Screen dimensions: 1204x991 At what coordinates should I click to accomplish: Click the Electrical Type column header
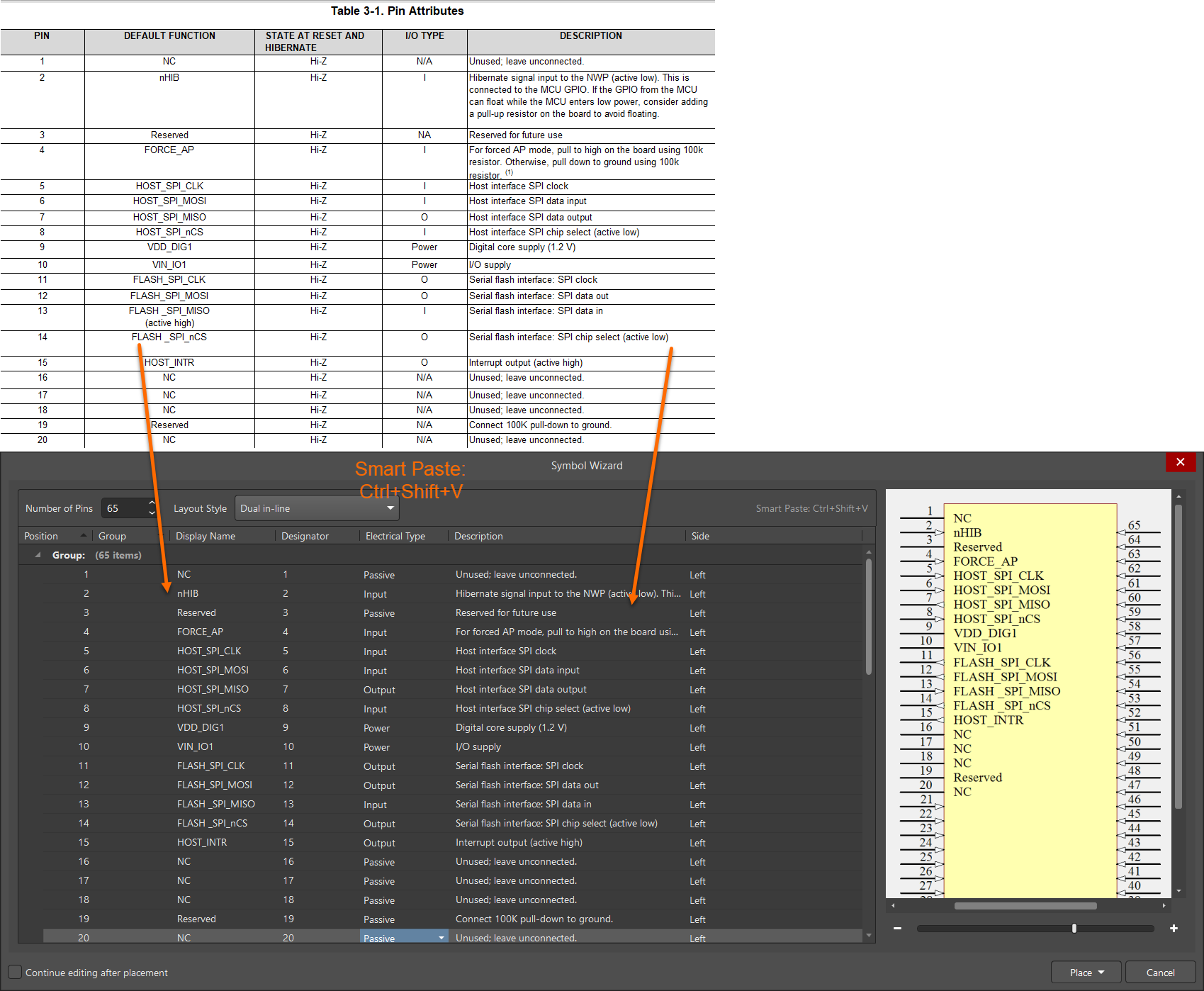[395, 536]
